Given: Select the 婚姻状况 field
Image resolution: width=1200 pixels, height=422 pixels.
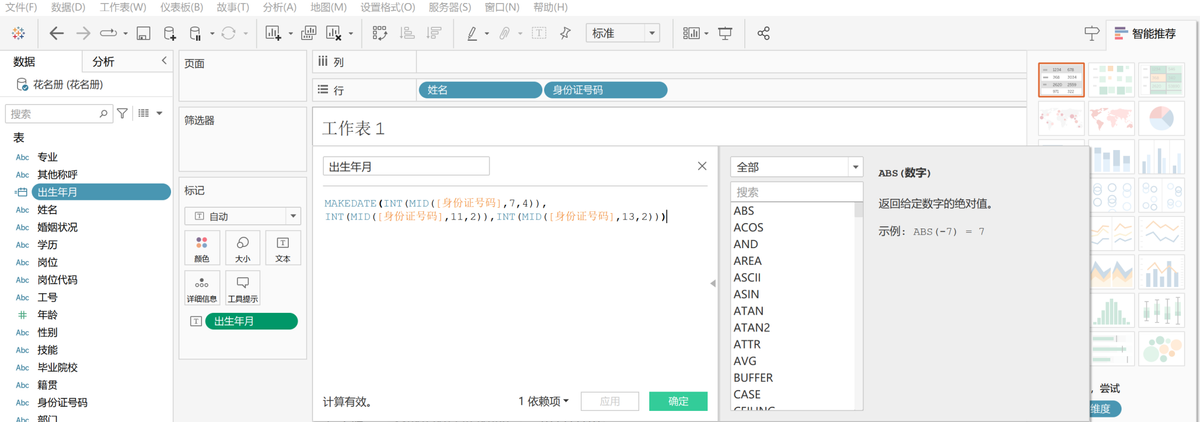Looking at the screenshot, I should [57, 227].
